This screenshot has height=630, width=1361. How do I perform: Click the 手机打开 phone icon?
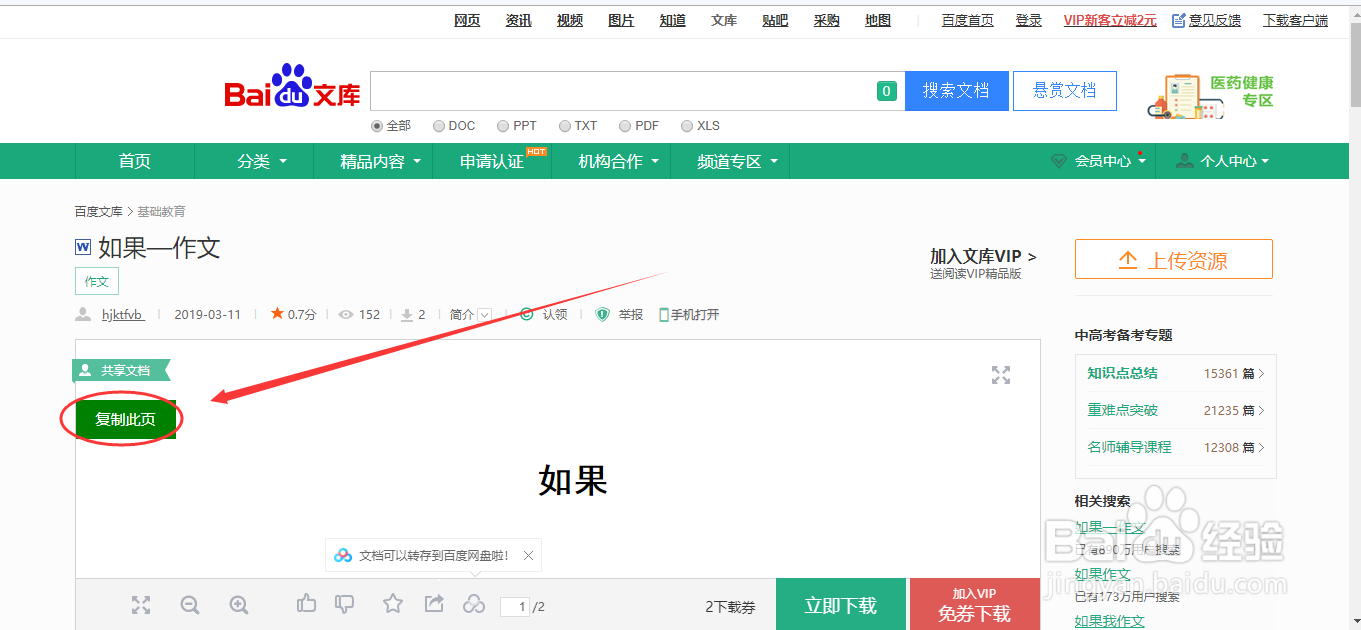[x=664, y=315]
